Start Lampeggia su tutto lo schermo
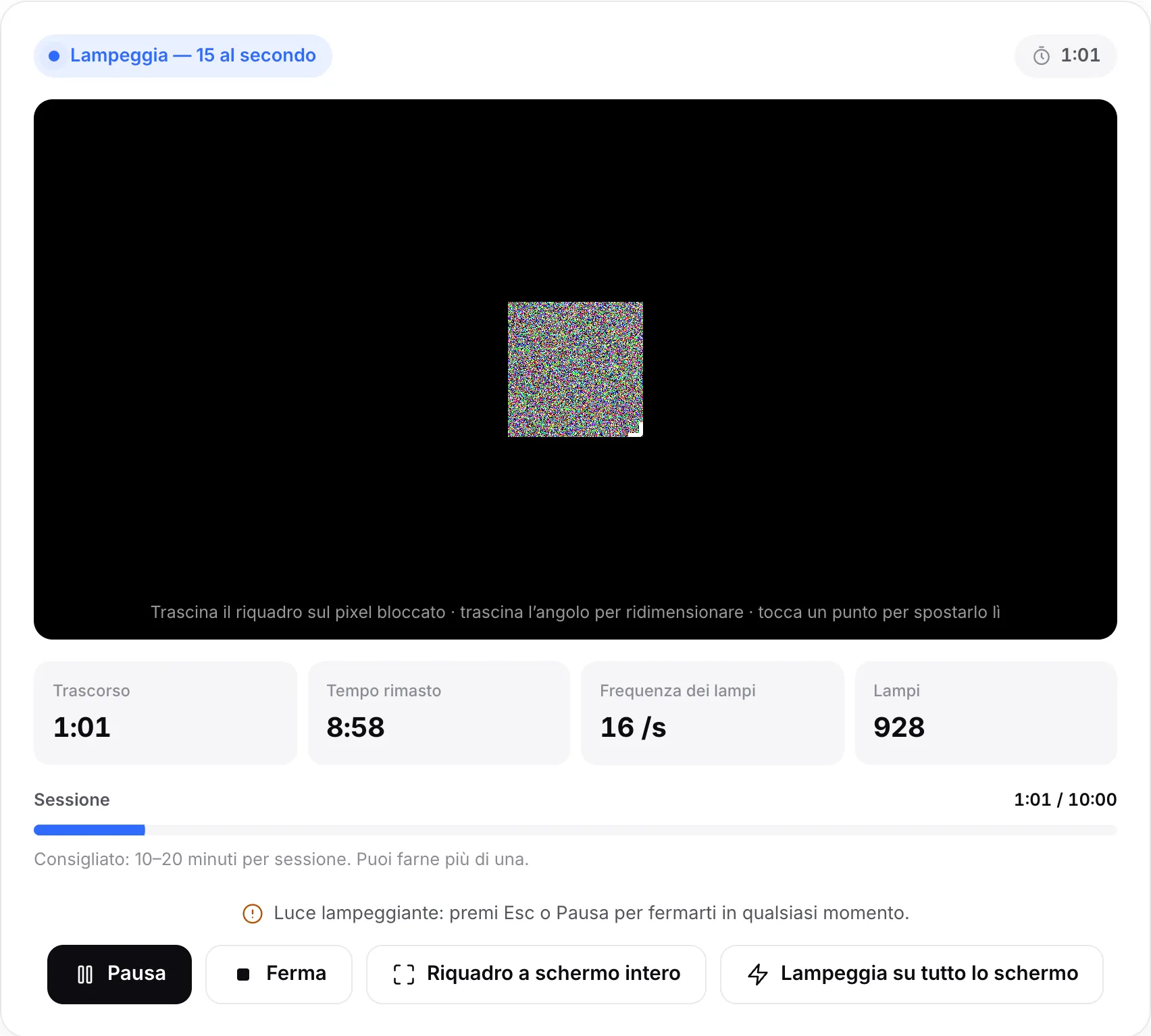The width and height of the screenshot is (1151, 1036). point(912,974)
